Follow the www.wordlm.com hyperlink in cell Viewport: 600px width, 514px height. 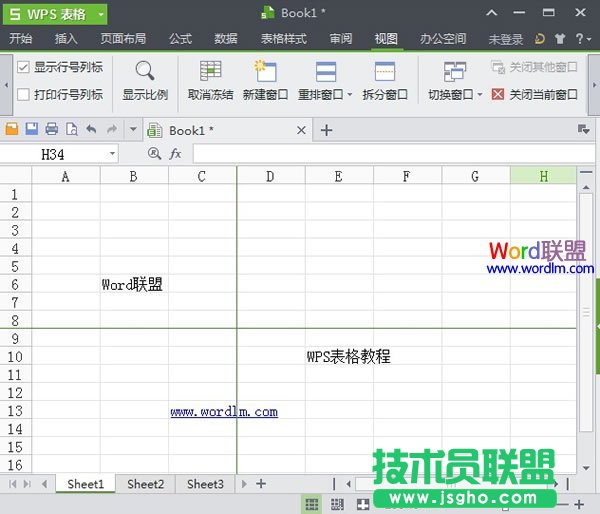pos(224,411)
